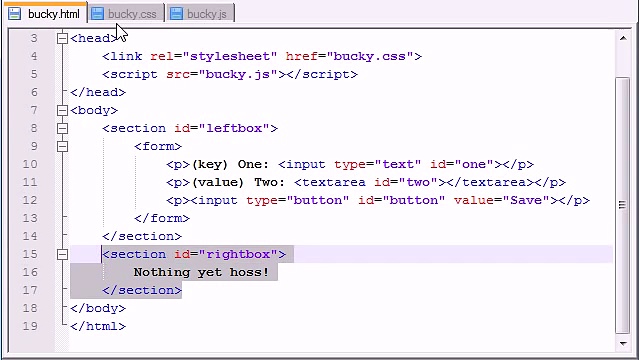Click the save icon on bucky.html tab
This screenshot has height=360, width=640.
click(15, 13)
